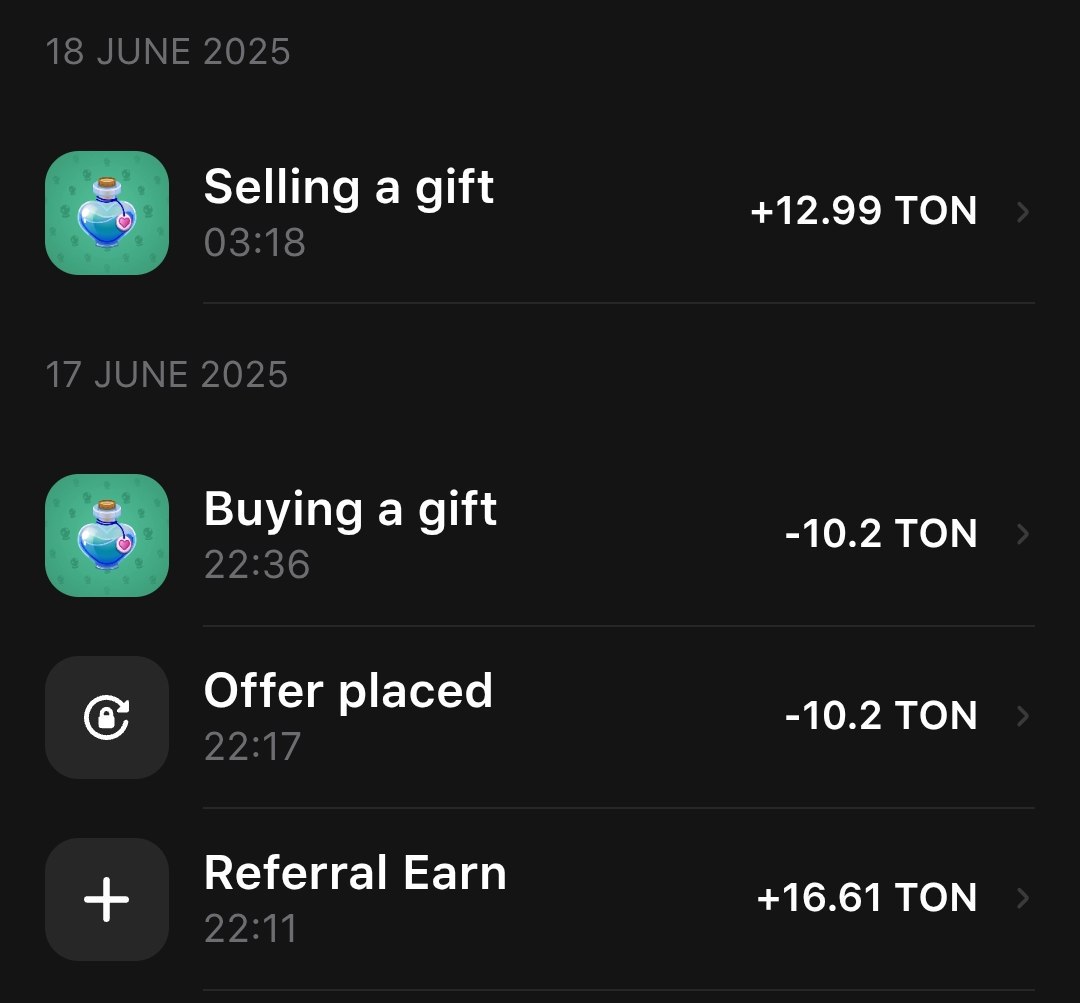Viewport: 1080px width, 1003px height.
Task: Click the -10.2 TON amount beside Offer placed
Action: point(881,716)
